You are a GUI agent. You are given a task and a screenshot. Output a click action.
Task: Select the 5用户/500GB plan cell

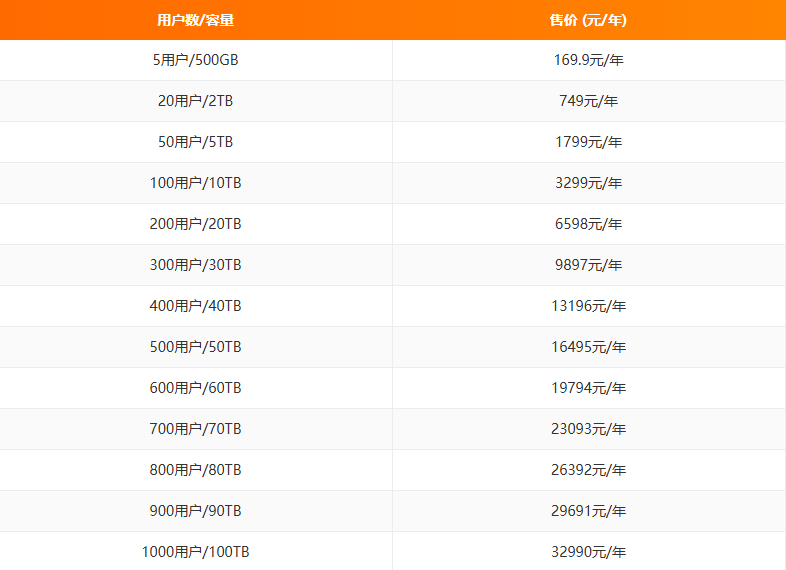(196, 60)
